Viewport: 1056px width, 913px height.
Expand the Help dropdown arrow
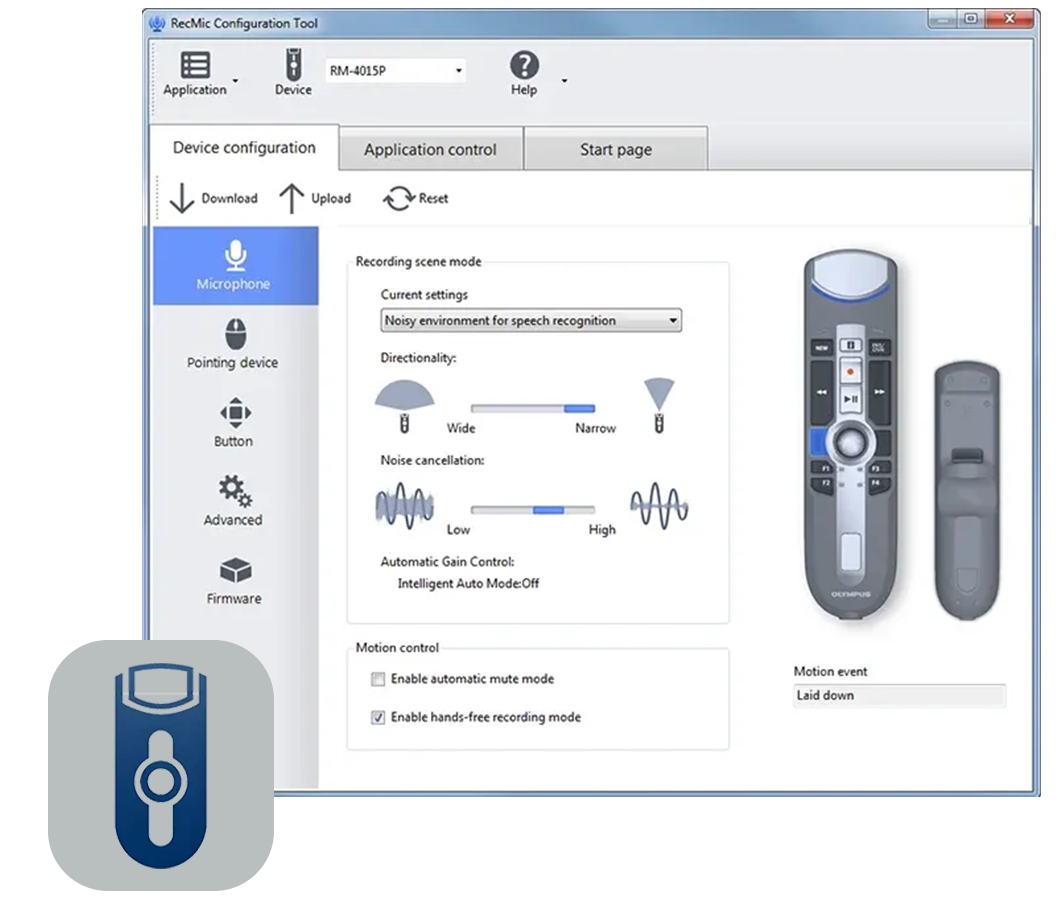click(x=564, y=81)
